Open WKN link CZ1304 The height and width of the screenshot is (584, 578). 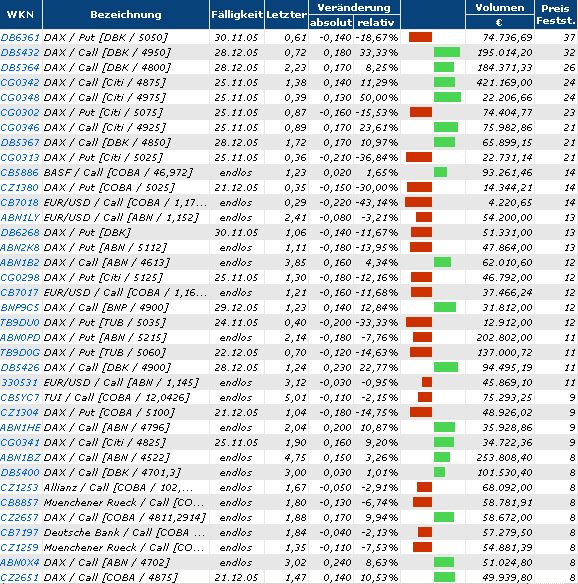pyautogui.click(x=20, y=412)
